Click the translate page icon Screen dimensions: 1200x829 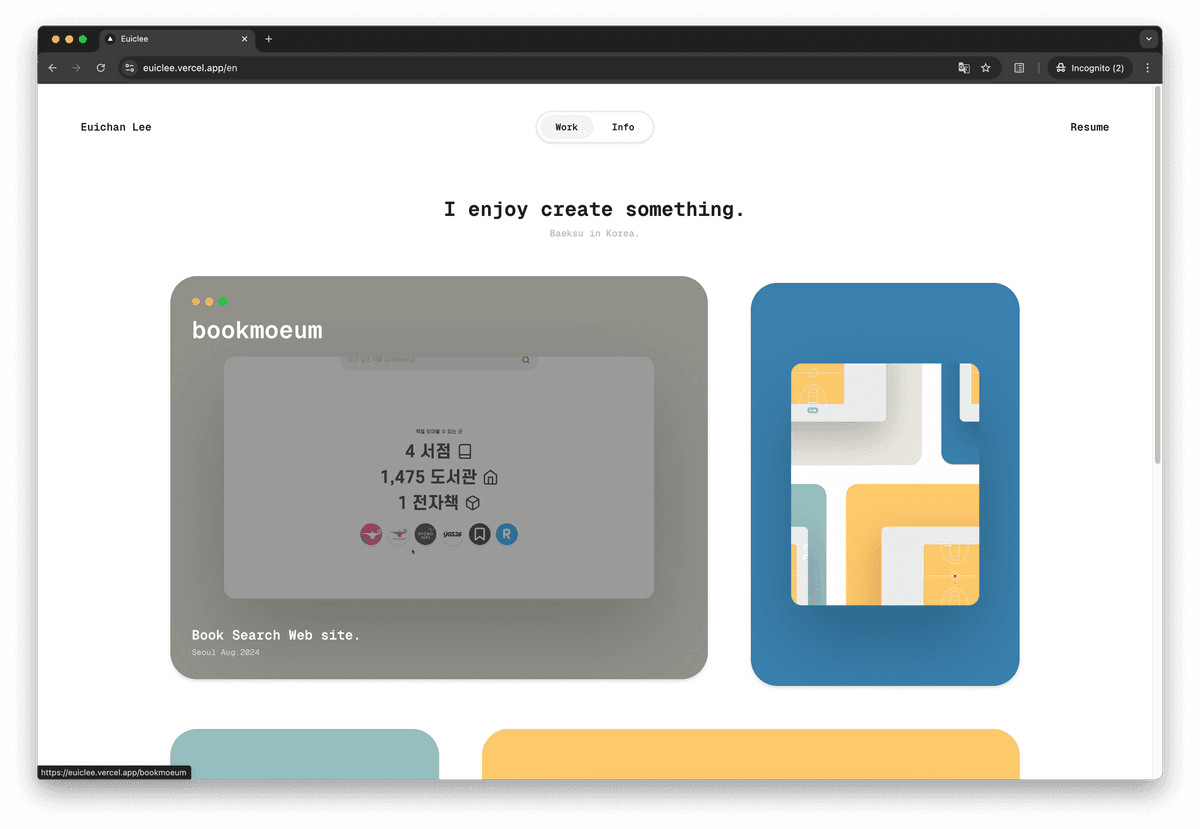[x=963, y=68]
